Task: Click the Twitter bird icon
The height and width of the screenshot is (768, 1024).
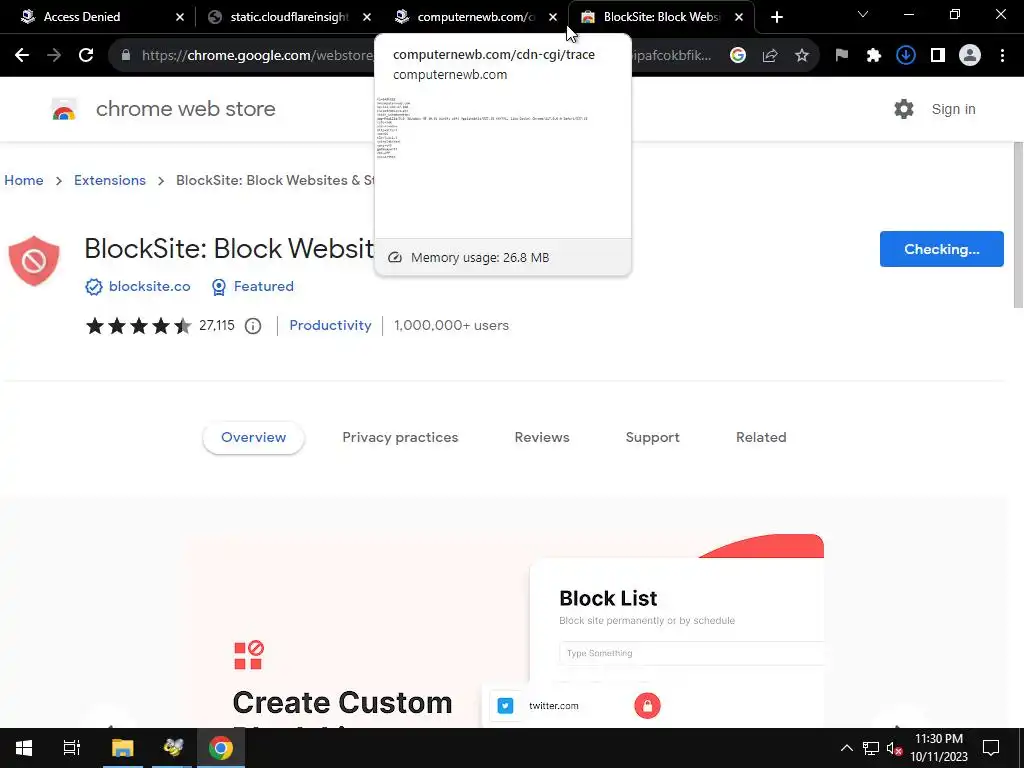Action: pyautogui.click(x=505, y=705)
